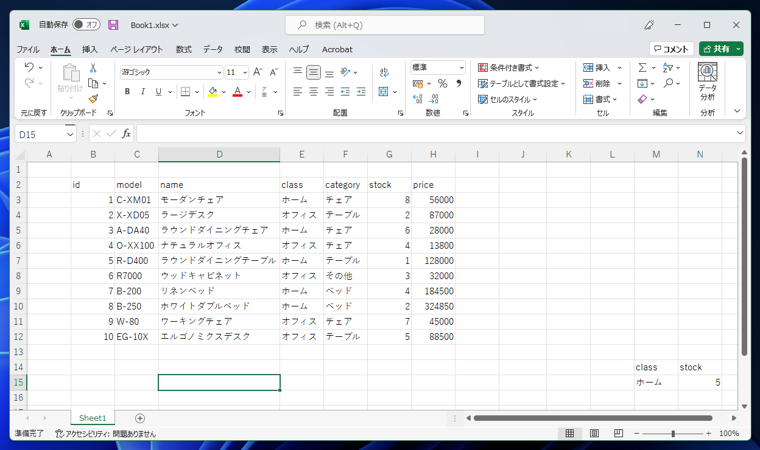Click the decrease decimal icon
Viewport: 760px width, 450px height.
pos(434,99)
